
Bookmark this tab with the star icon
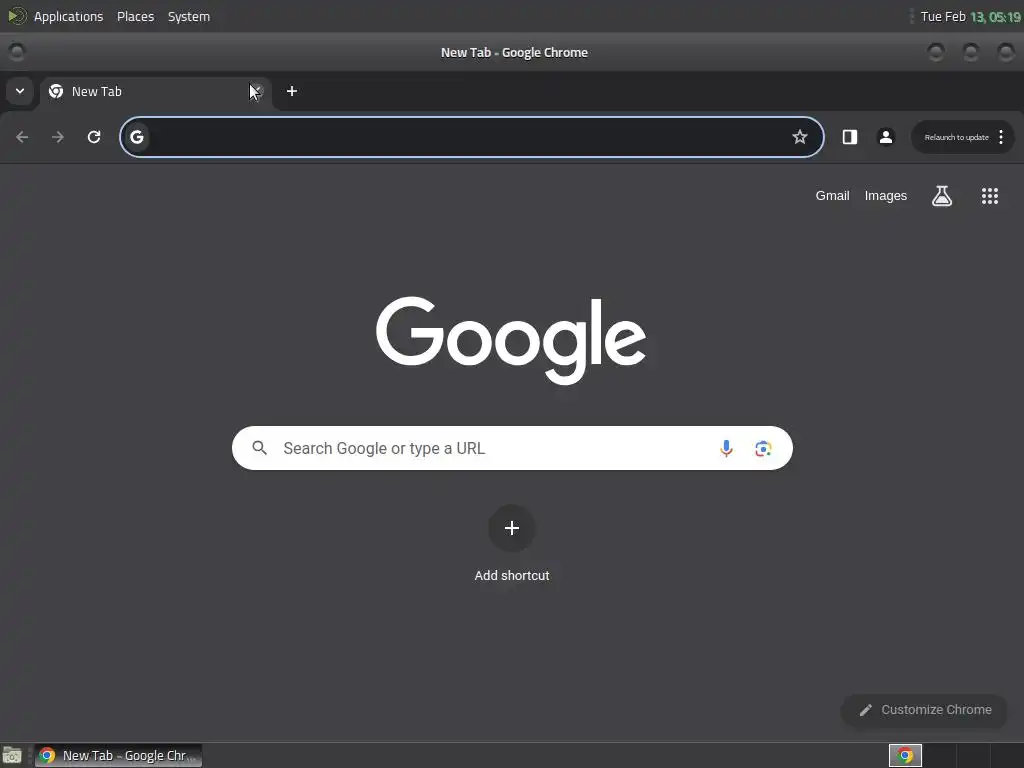[x=799, y=137]
